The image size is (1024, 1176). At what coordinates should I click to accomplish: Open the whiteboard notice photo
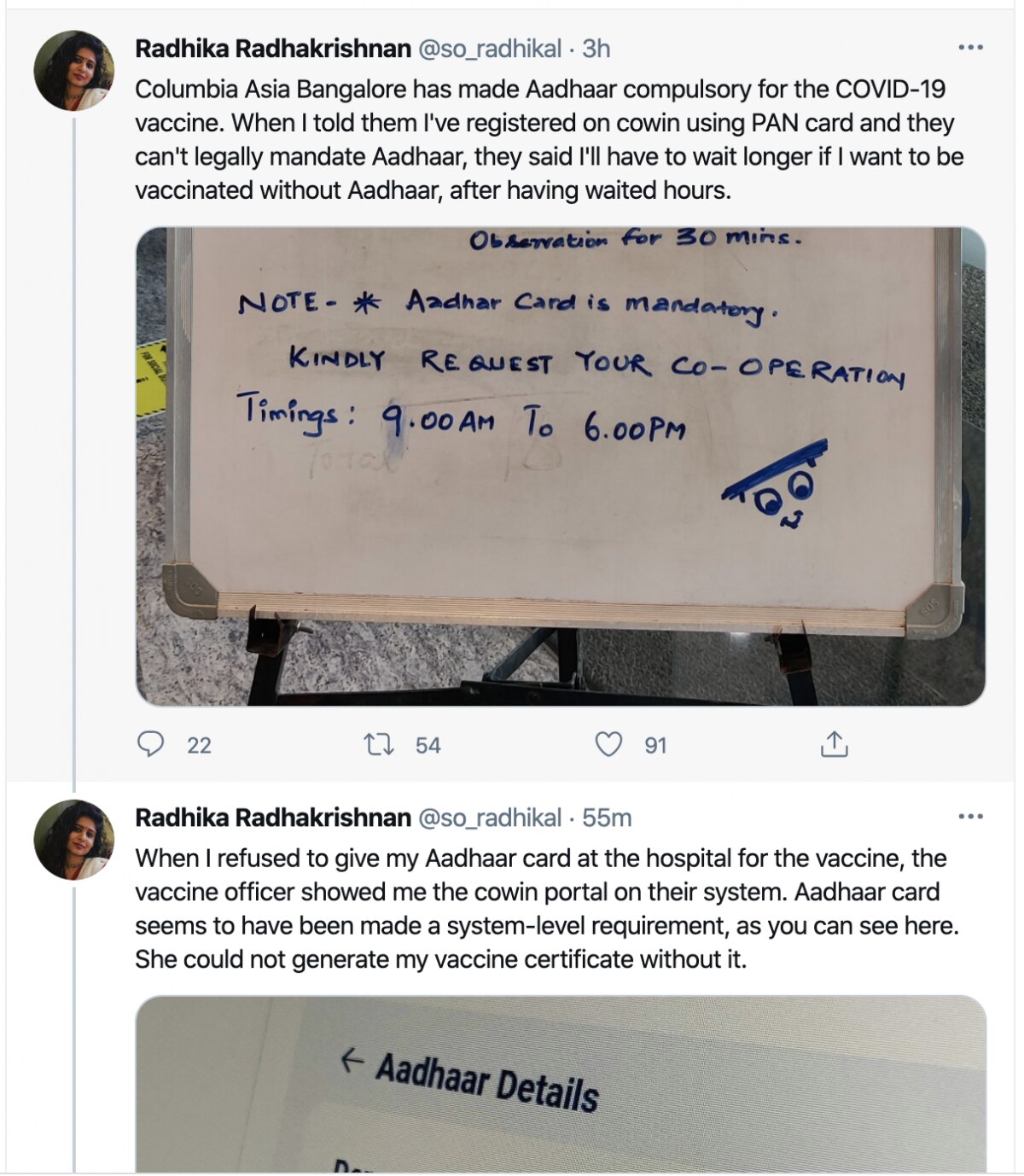tap(561, 466)
